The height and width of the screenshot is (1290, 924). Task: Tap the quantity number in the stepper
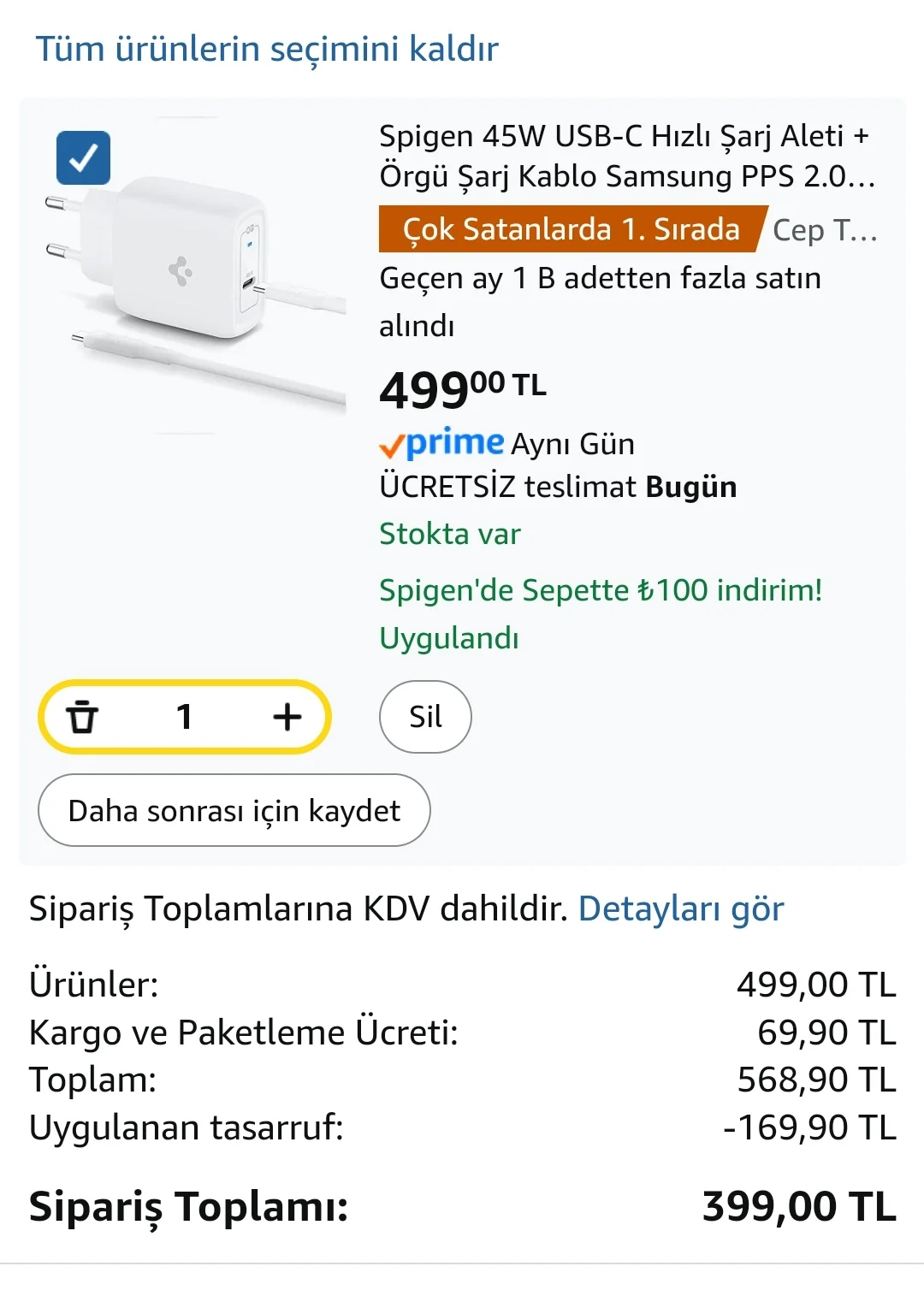click(184, 717)
